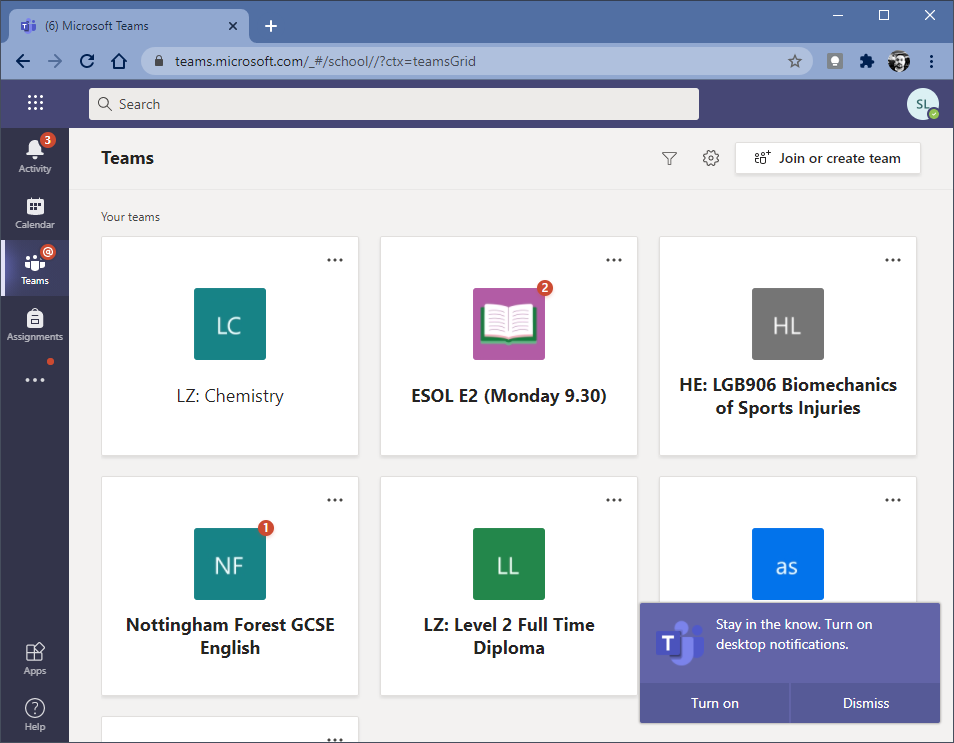Dismiss the notifications prompt
Image resolution: width=954 pixels, height=743 pixels.
click(x=865, y=703)
